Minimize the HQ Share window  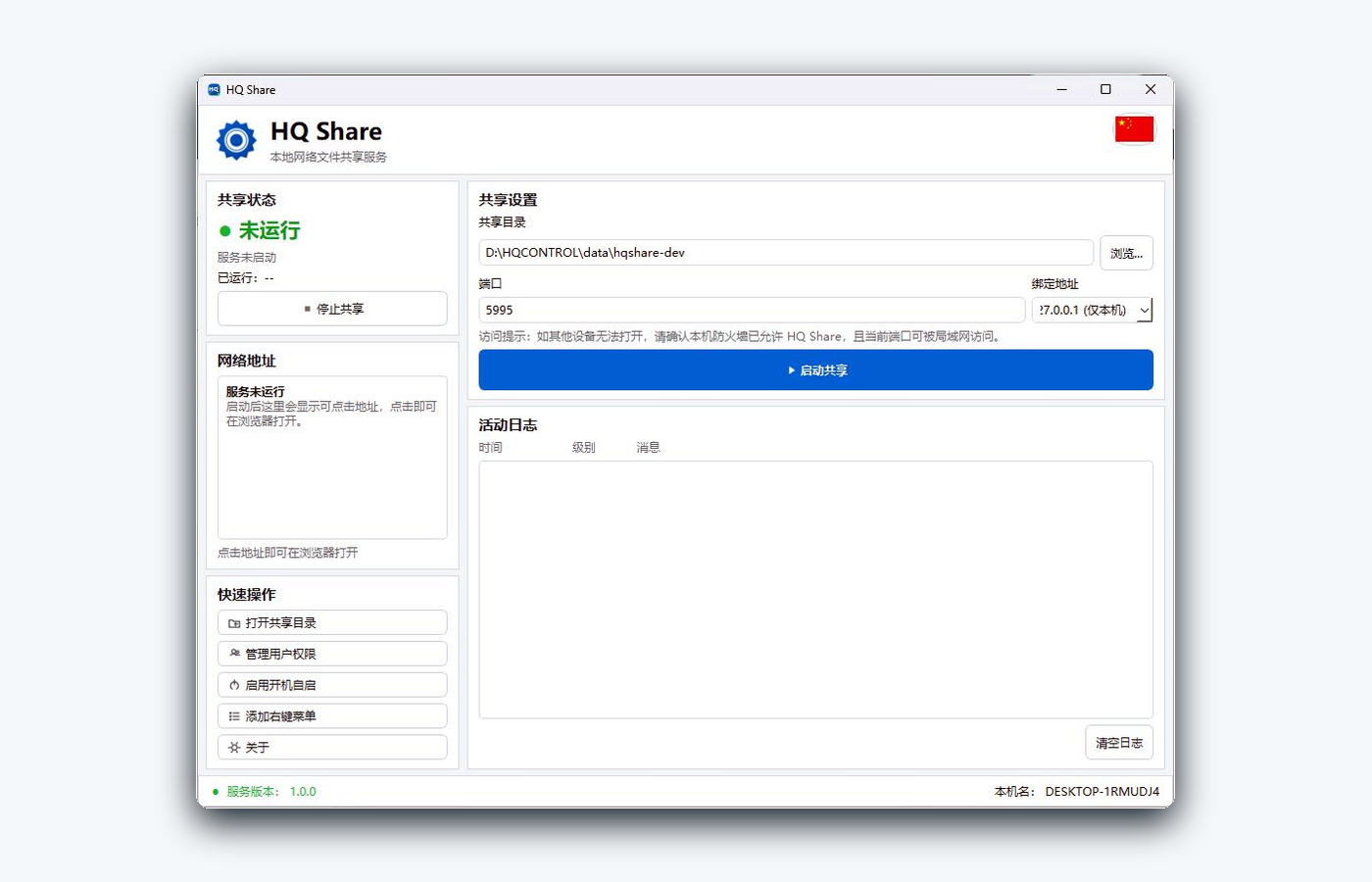click(x=1061, y=89)
